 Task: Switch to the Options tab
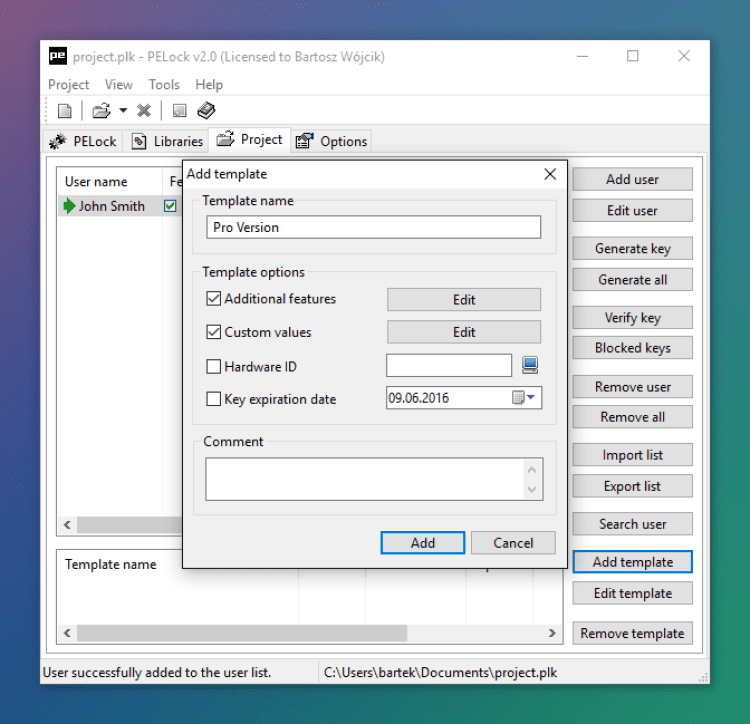[331, 142]
